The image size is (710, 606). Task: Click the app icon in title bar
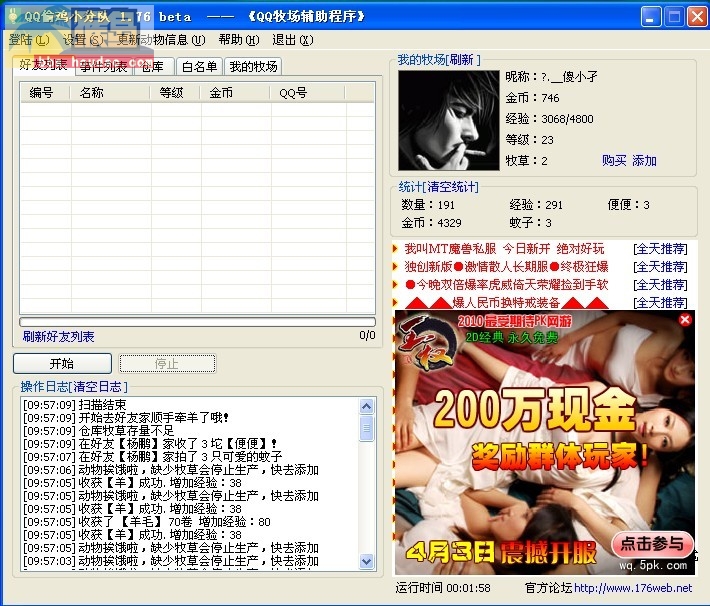click(x=14, y=16)
